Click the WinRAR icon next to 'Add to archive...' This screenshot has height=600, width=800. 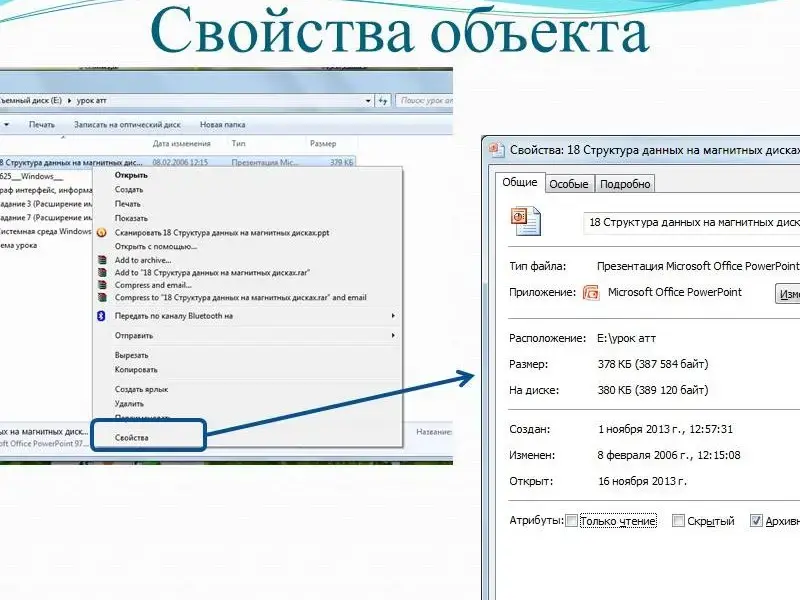(x=101, y=260)
